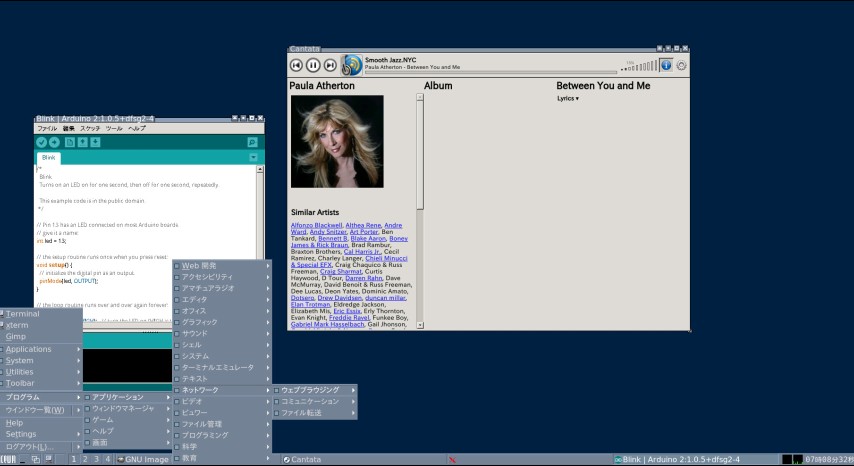Image resolution: width=854 pixels, height=466 pixels.
Task: Launch xterm from the root menu
Action: coord(41,325)
